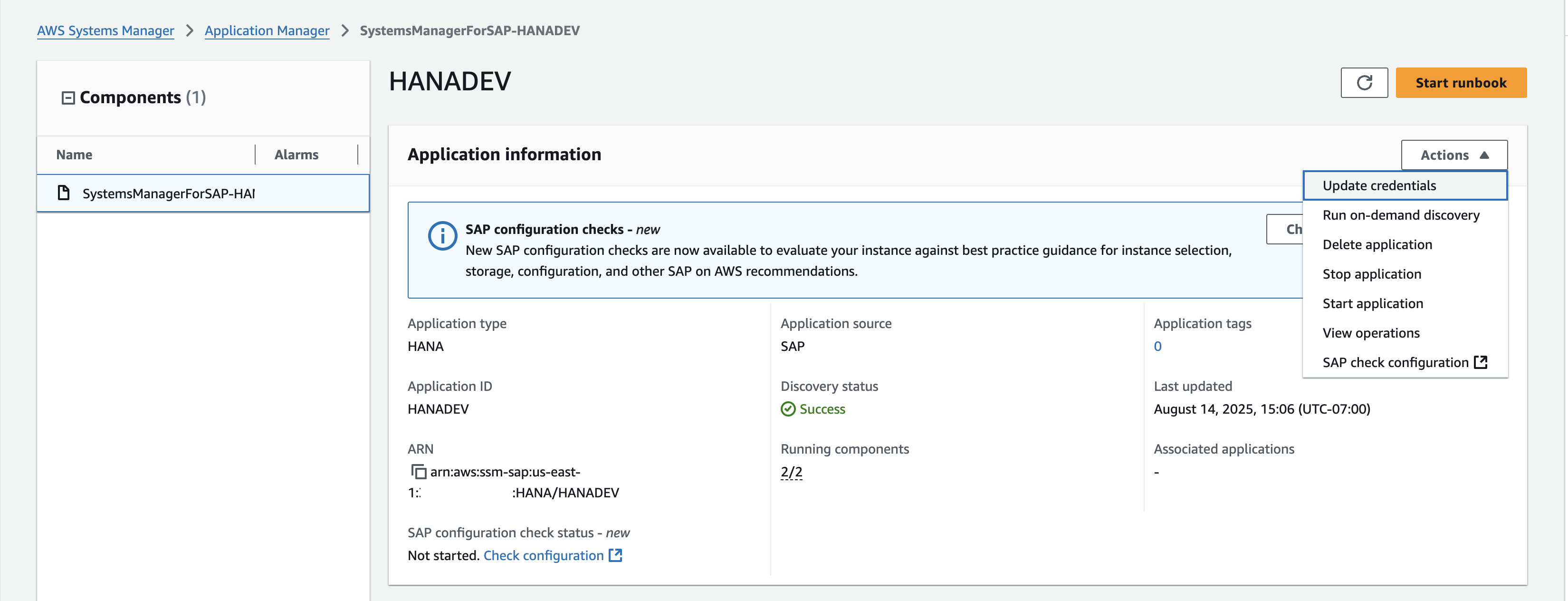1568x601 pixels.
Task: Select Start application menu entry
Action: 1372,304
